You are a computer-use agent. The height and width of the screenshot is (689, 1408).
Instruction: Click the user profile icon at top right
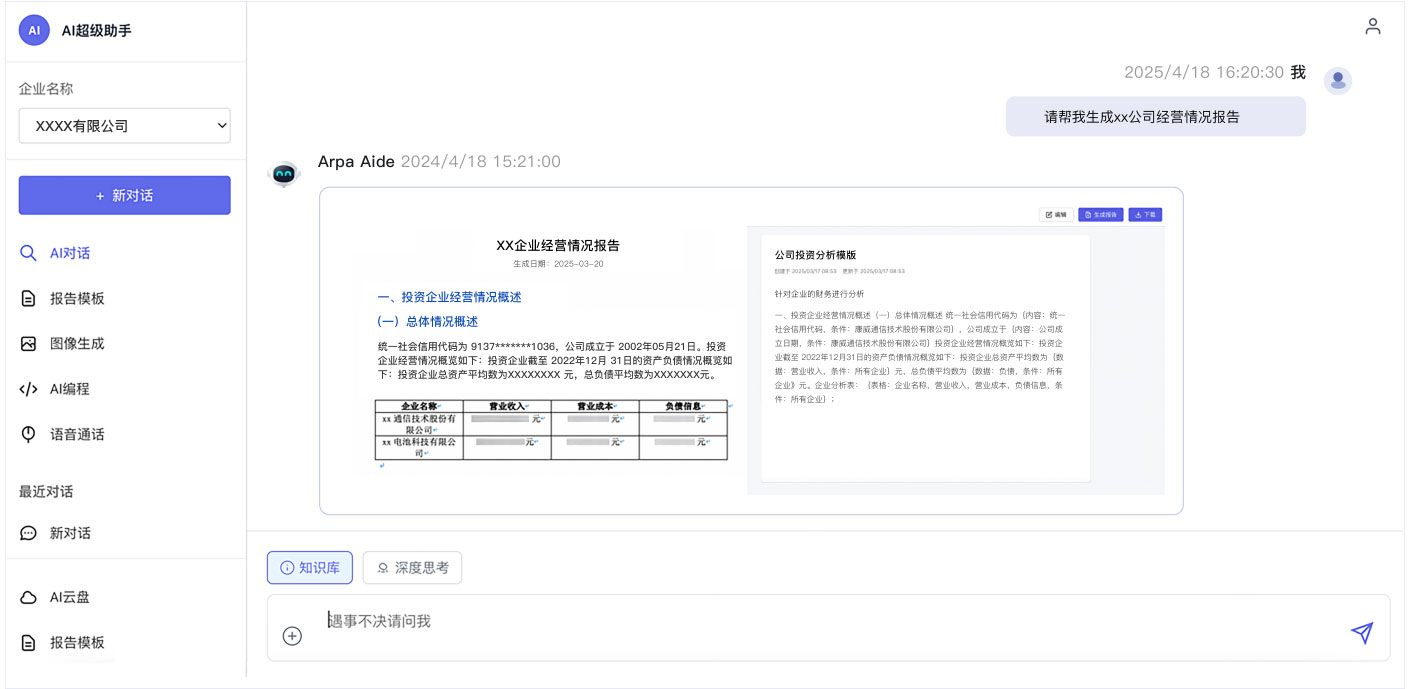(x=1373, y=27)
